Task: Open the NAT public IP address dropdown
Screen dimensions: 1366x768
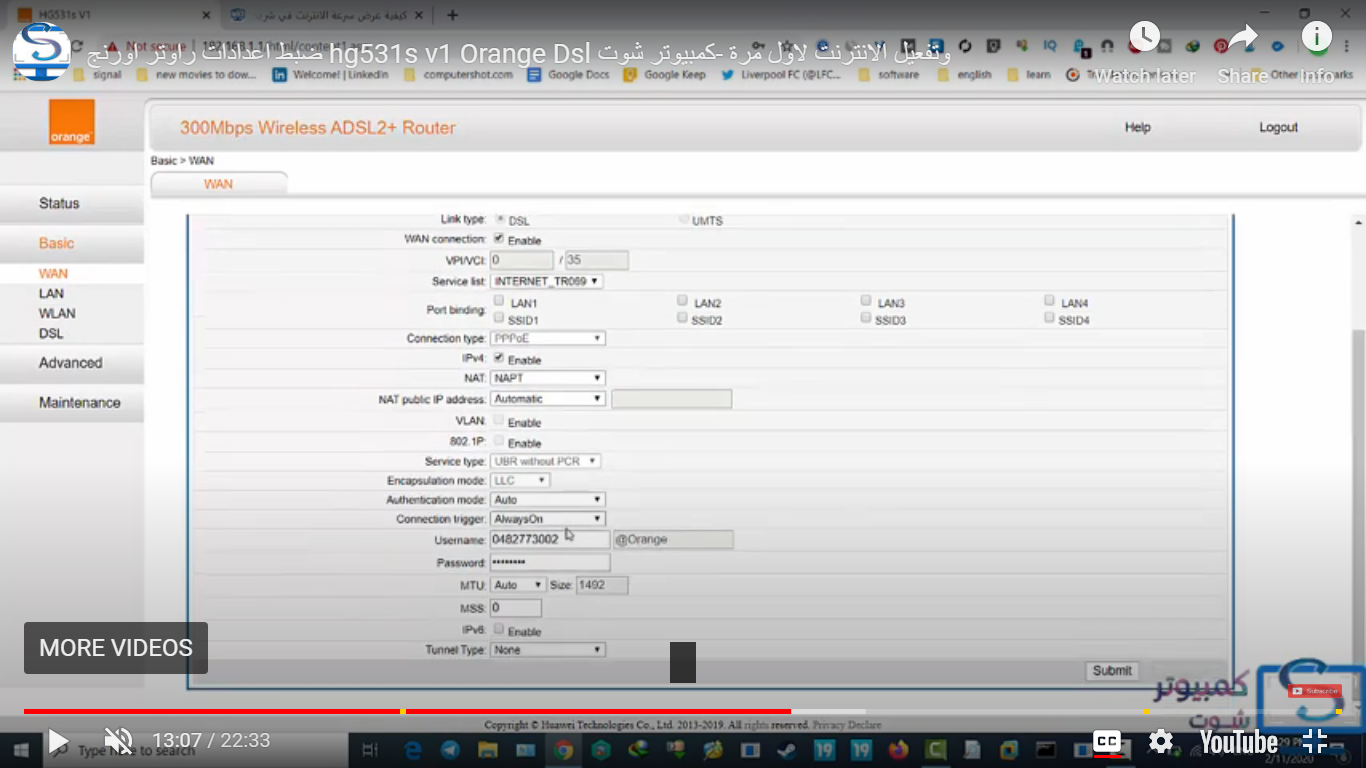Action: click(548, 398)
